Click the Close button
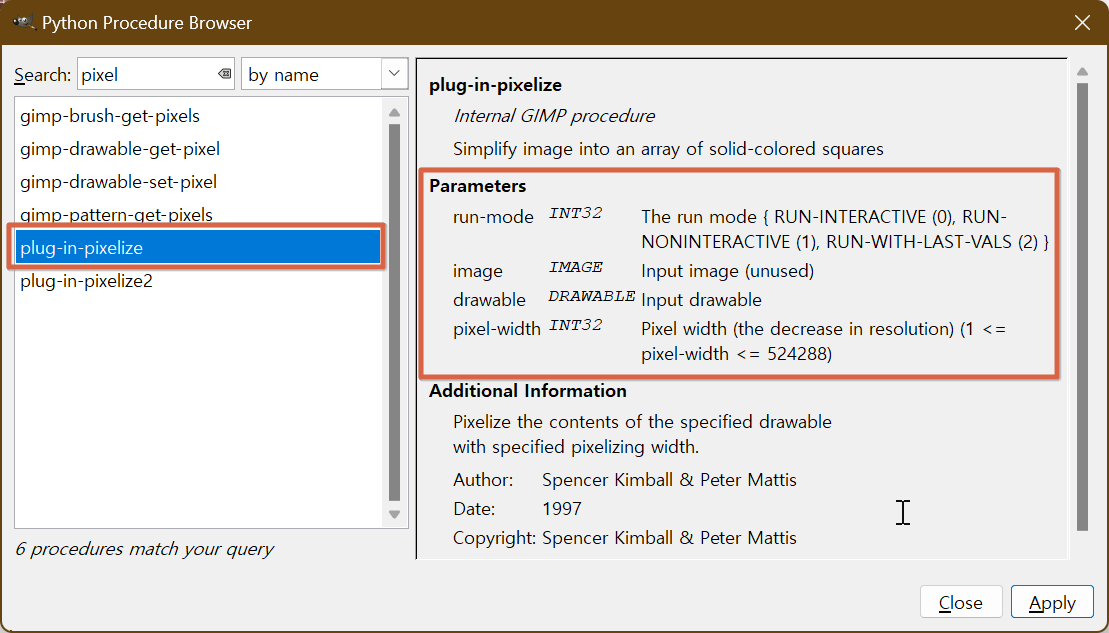Viewport: 1109px width, 633px height. [960, 602]
